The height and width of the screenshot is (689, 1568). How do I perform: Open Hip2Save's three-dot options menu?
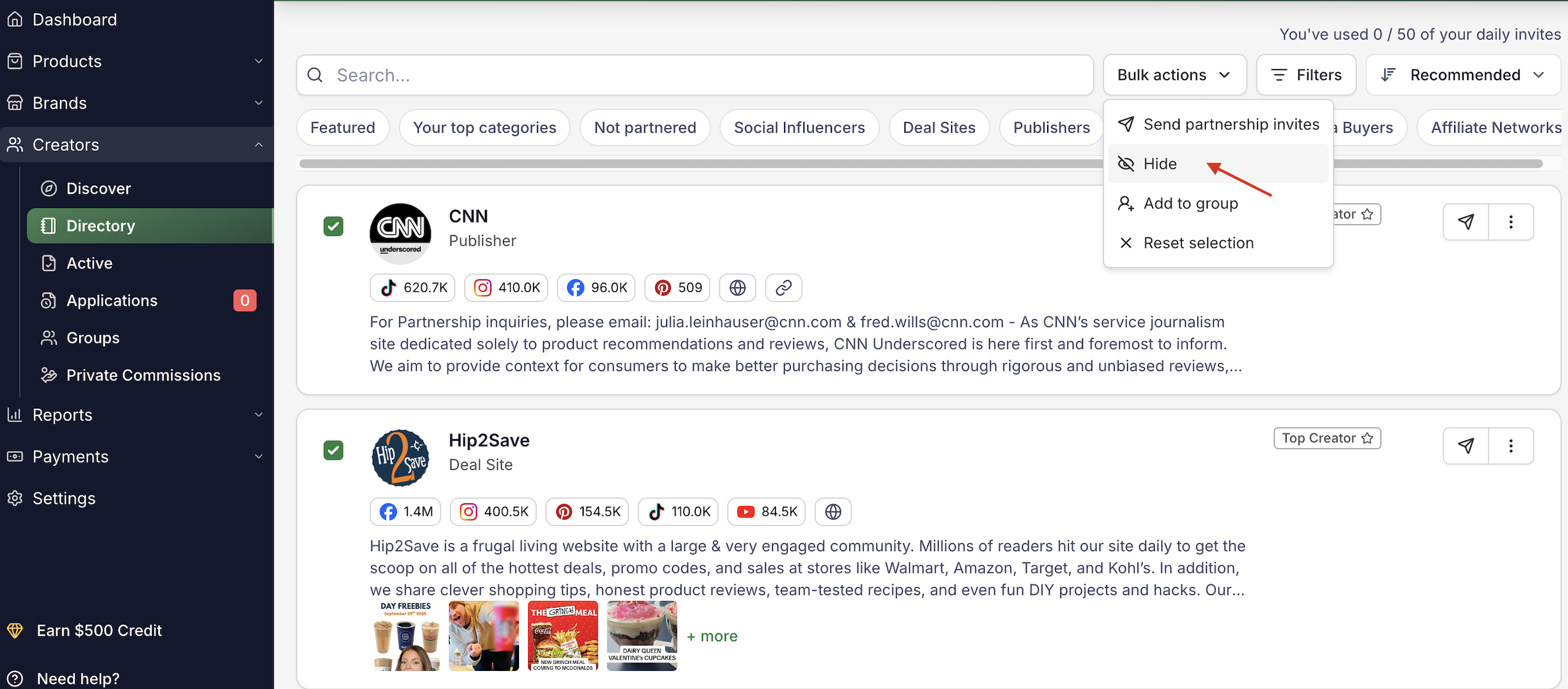click(1510, 446)
